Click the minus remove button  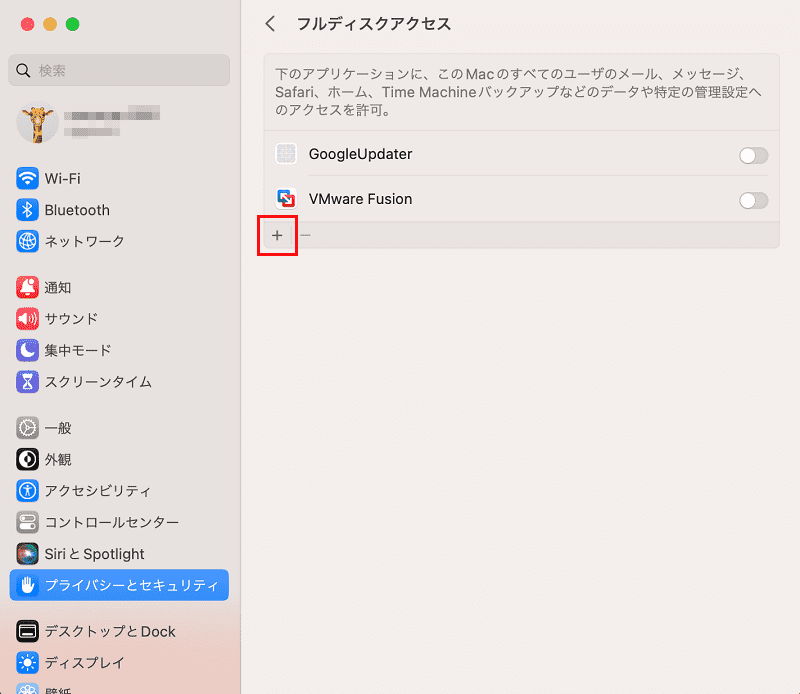[x=305, y=235]
